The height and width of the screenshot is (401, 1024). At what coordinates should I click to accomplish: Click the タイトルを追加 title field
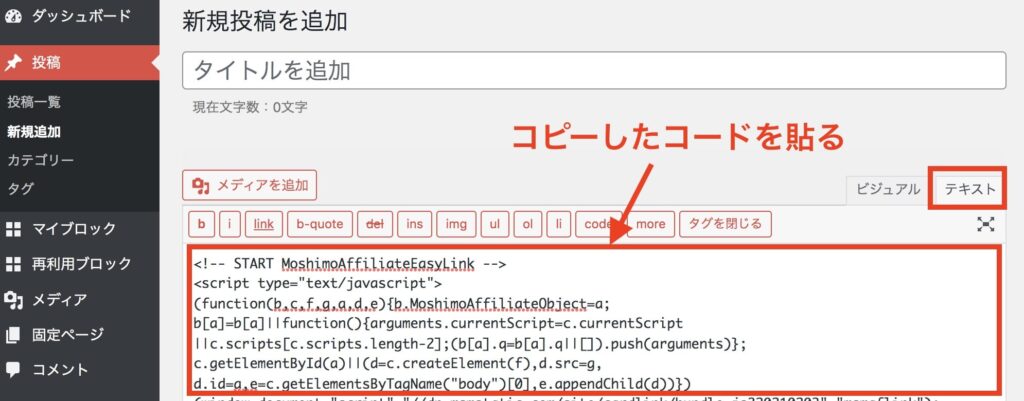(594, 70)
